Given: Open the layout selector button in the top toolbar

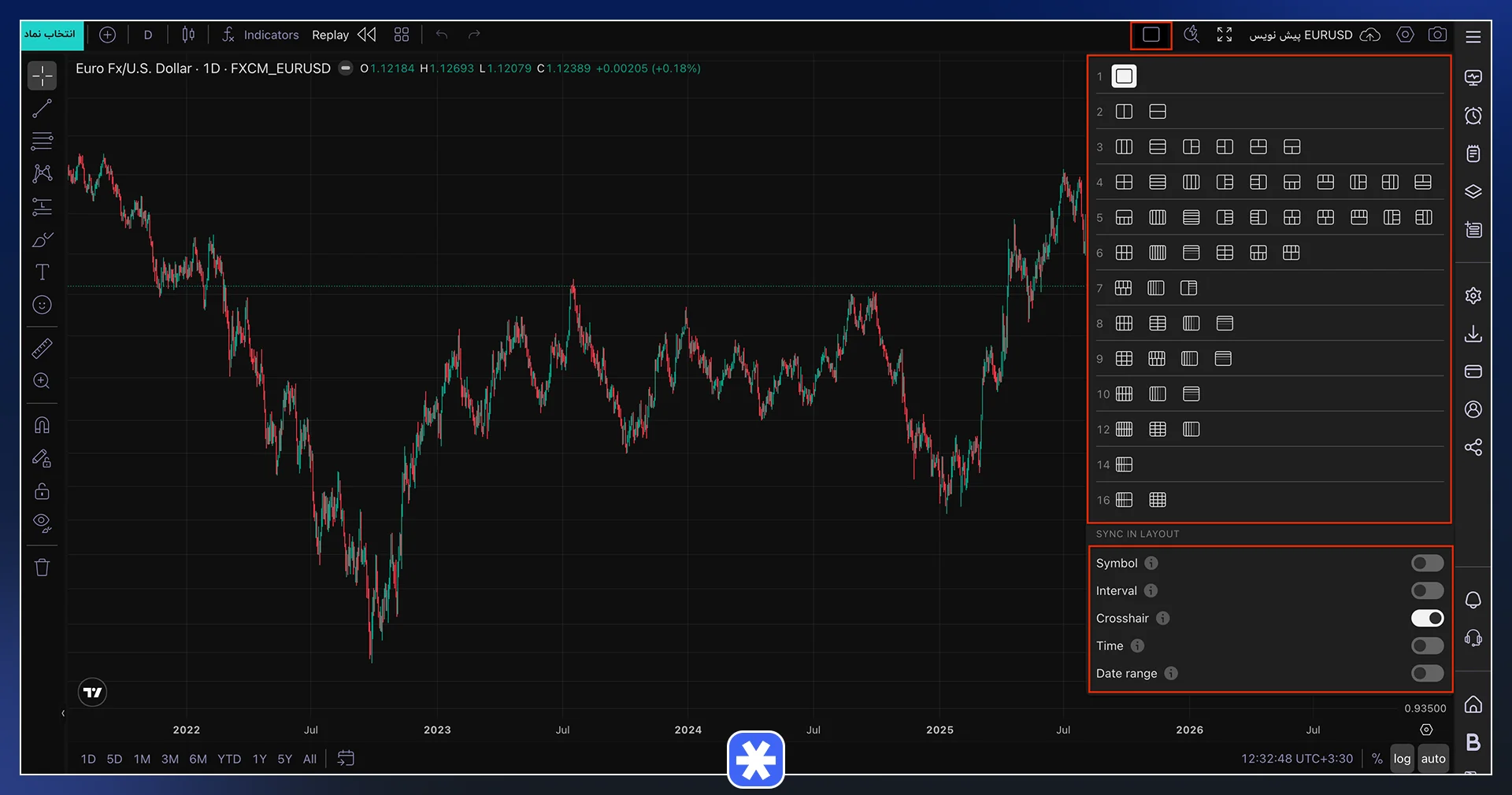Looking at the screenshot, I should click(1151, 35).
